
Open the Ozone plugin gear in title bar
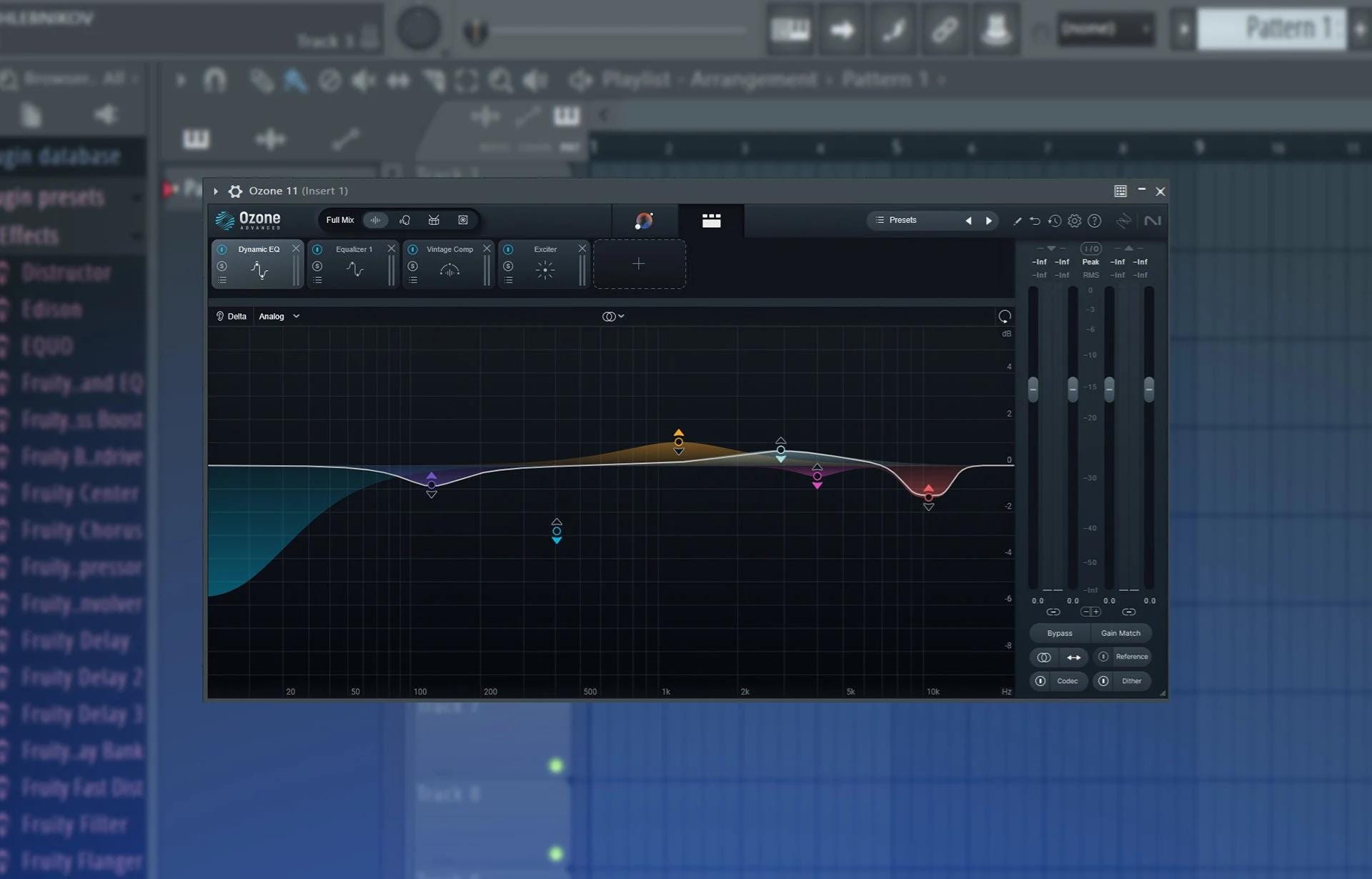(235, 191)
